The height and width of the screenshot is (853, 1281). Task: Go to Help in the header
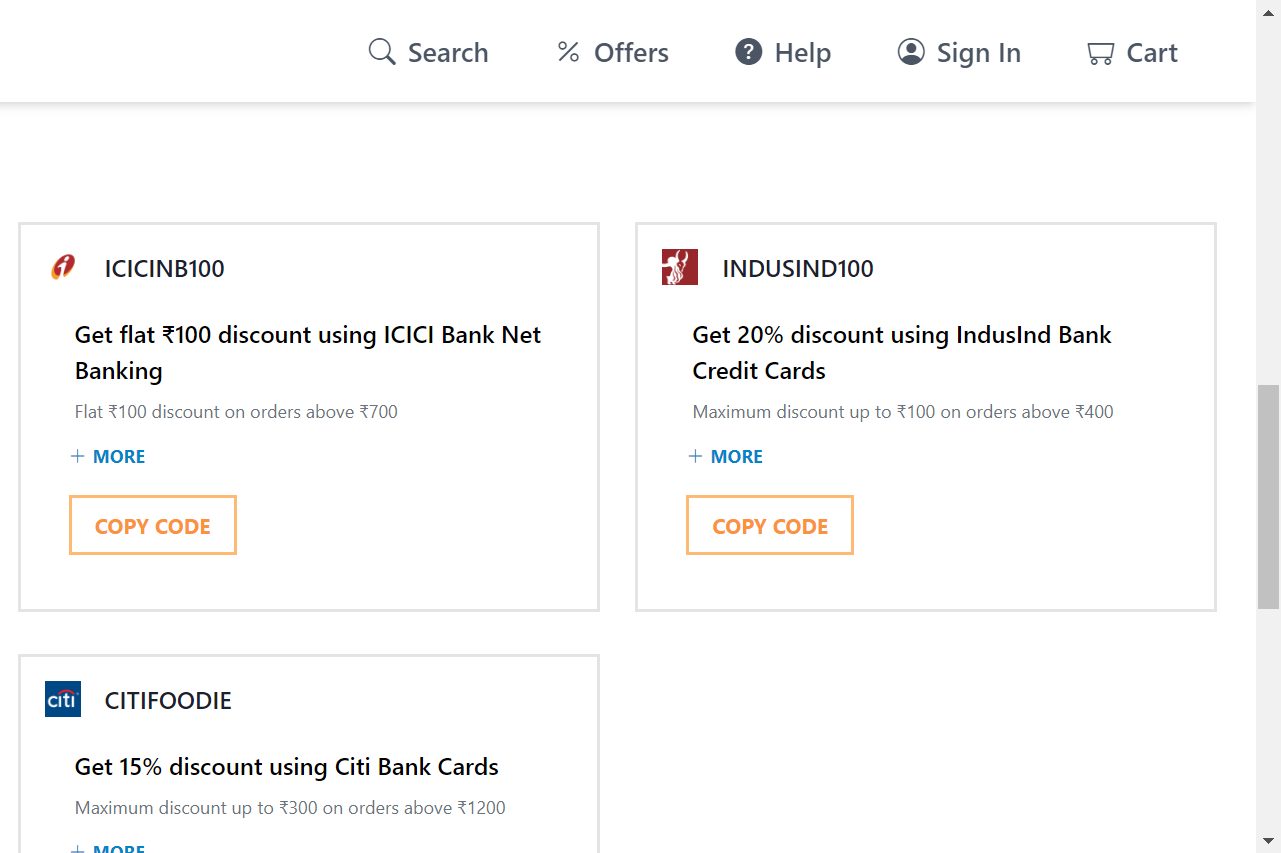pyautogui.click(x=783, y=52)
